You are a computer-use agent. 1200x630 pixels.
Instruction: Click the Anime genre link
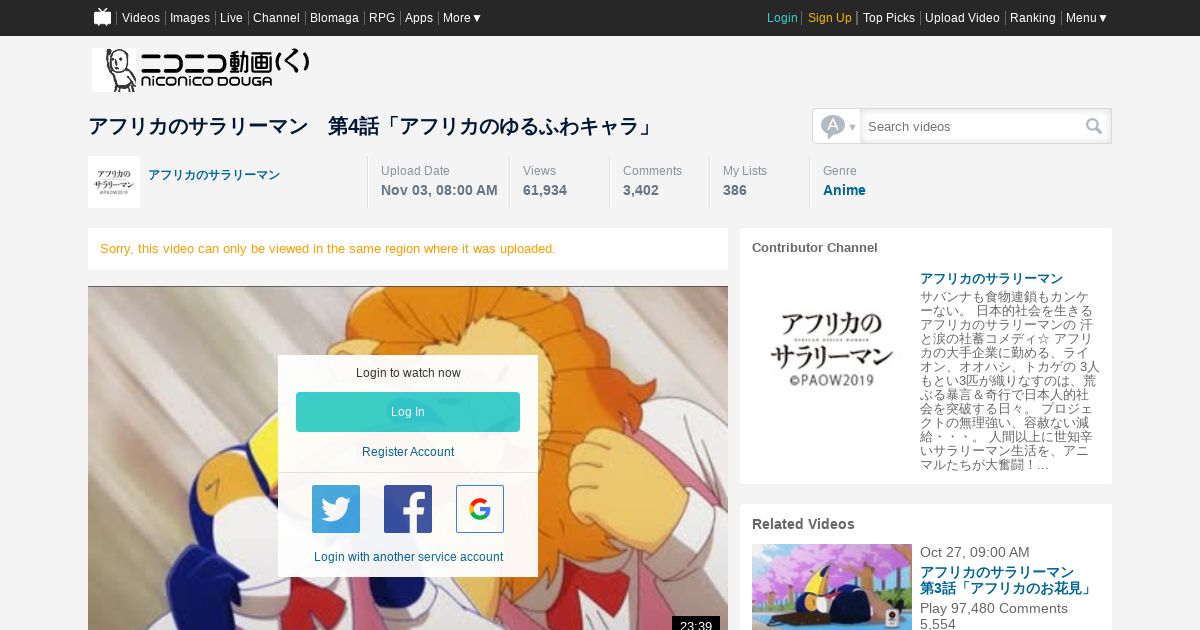coord(844,190)
